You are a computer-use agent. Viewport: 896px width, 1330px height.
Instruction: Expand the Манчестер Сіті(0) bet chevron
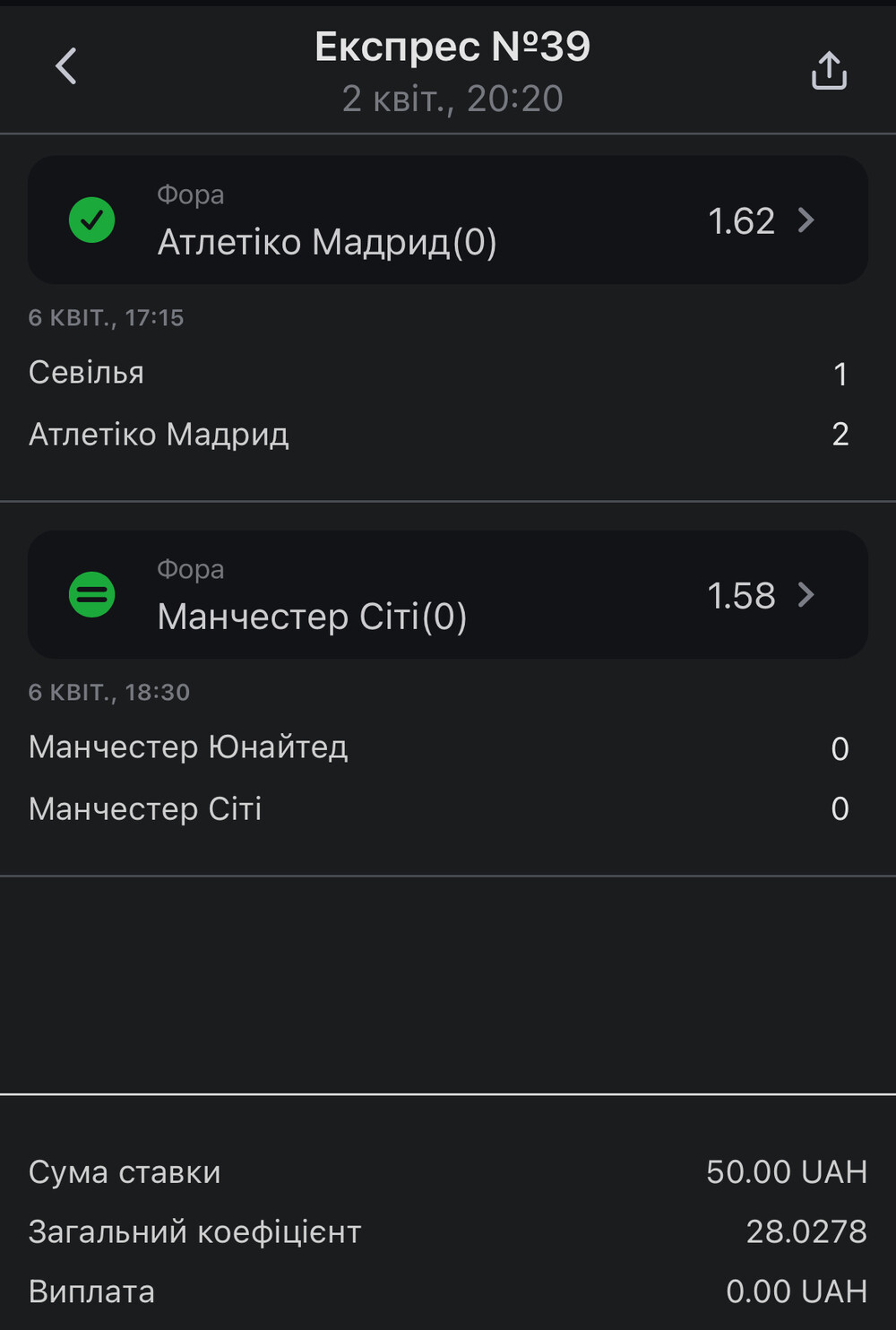[806, 595]
